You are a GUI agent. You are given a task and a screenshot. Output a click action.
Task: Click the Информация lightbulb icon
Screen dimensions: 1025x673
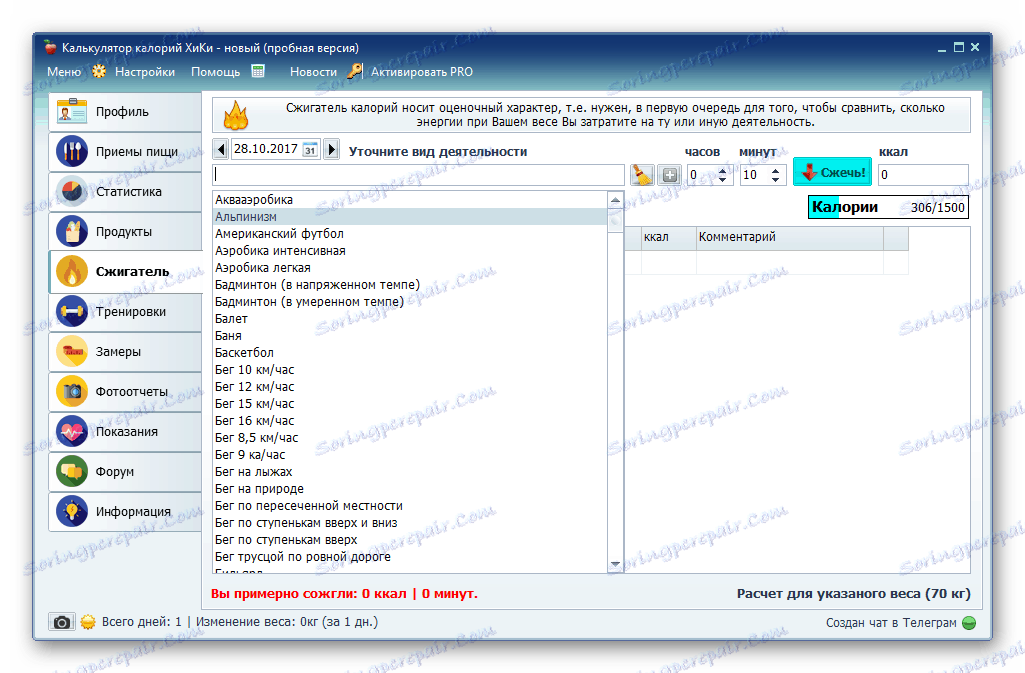tap(72, 512)
